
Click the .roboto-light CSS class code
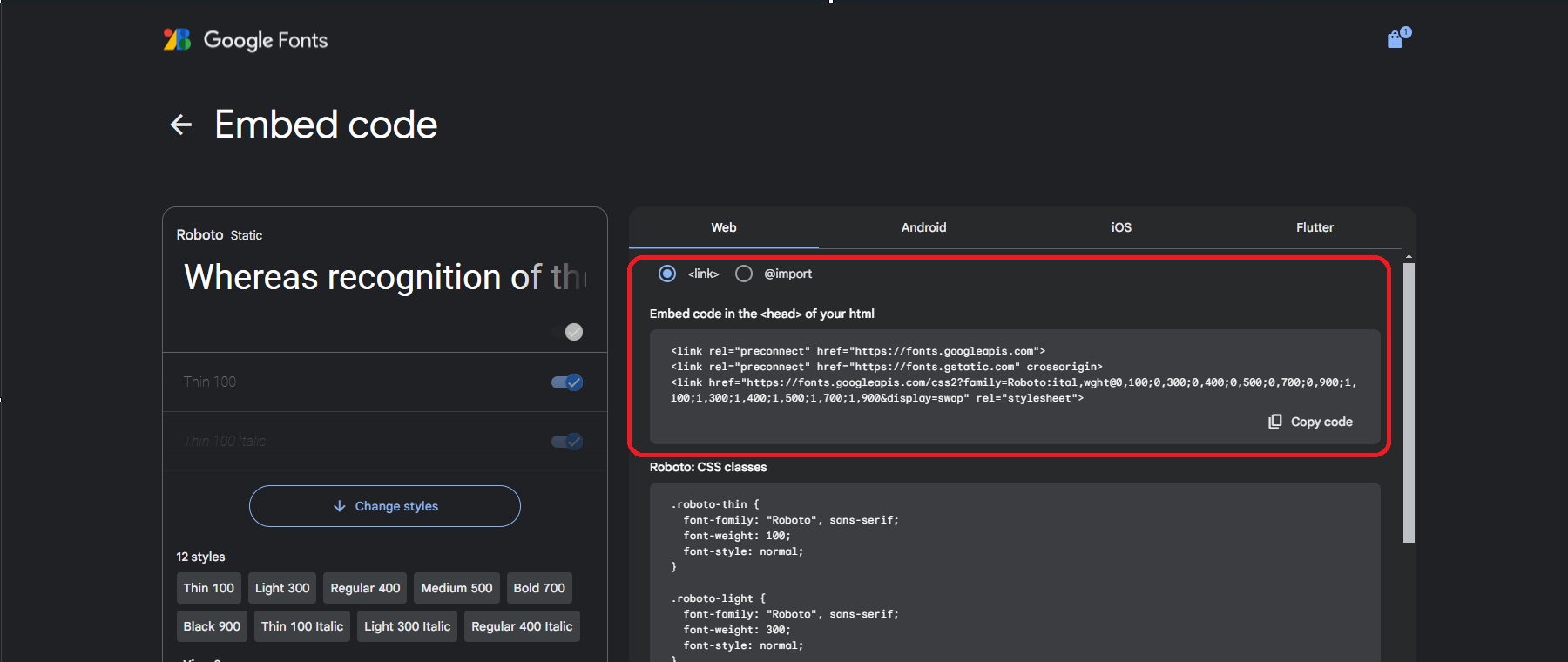click(784, 627)
